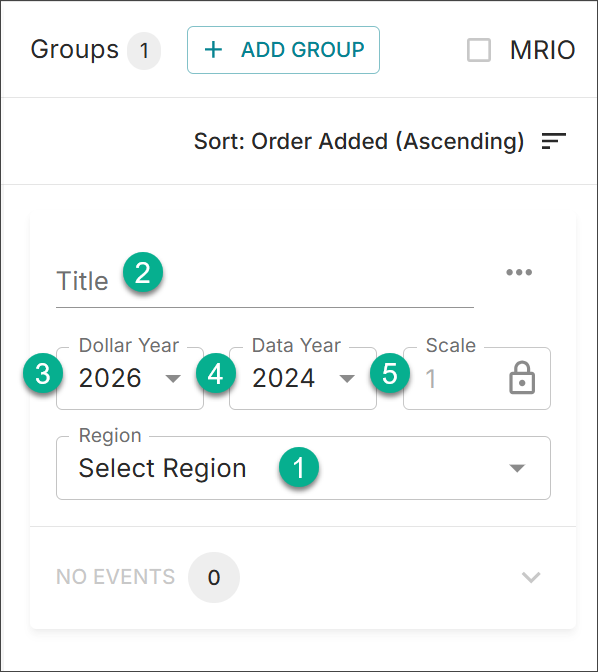Click the Scale lock icon
Screen dimensions: 598x672
click(x=522, y=378)
